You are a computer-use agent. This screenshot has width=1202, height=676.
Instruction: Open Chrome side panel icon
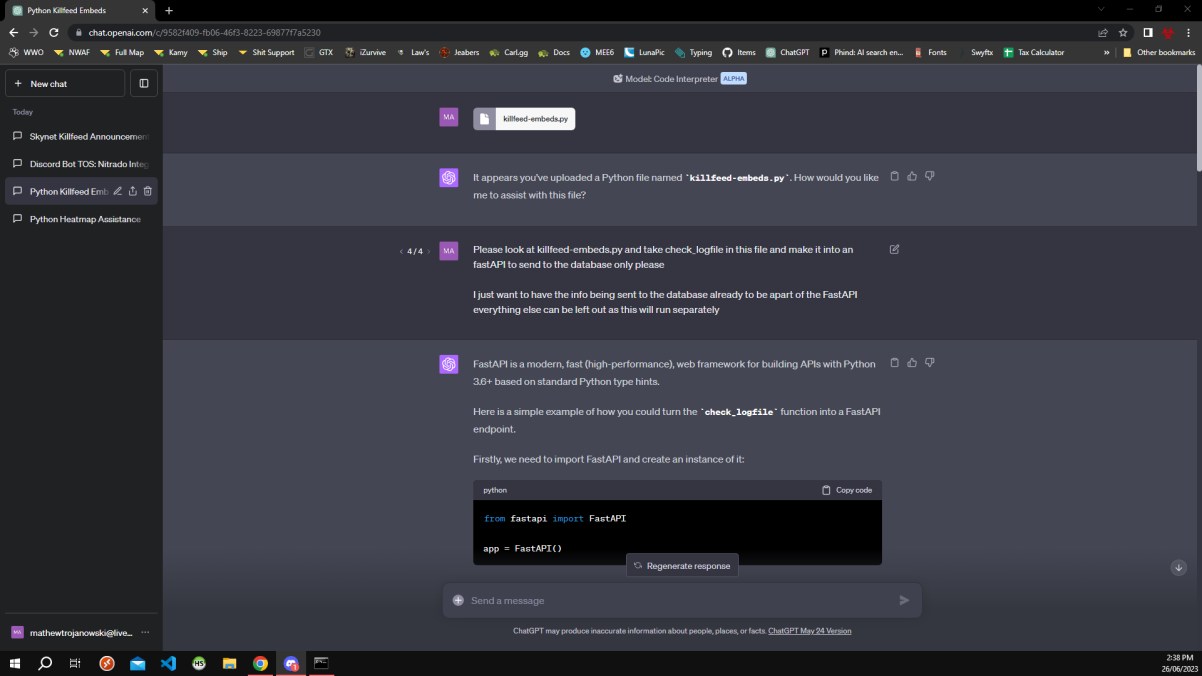coord(1148,32)
